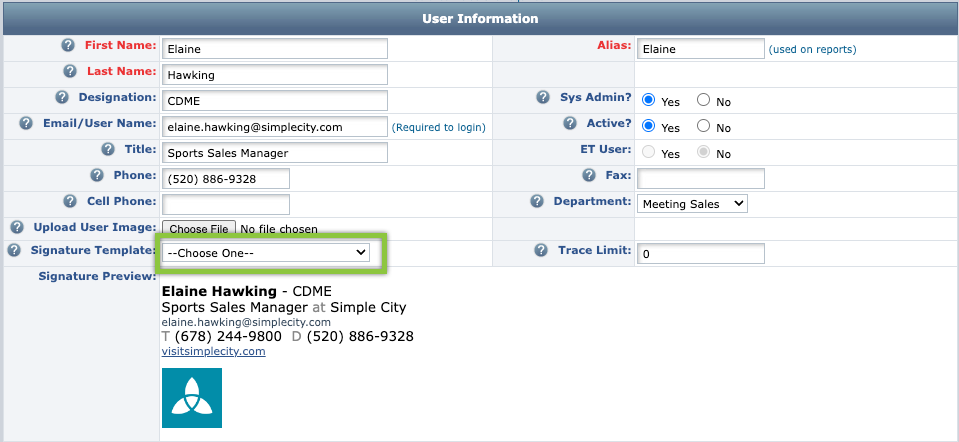Click the Last Name field Hawking
Image resolution: width=959 pixels, height=442 pixels.
point(275,75)
